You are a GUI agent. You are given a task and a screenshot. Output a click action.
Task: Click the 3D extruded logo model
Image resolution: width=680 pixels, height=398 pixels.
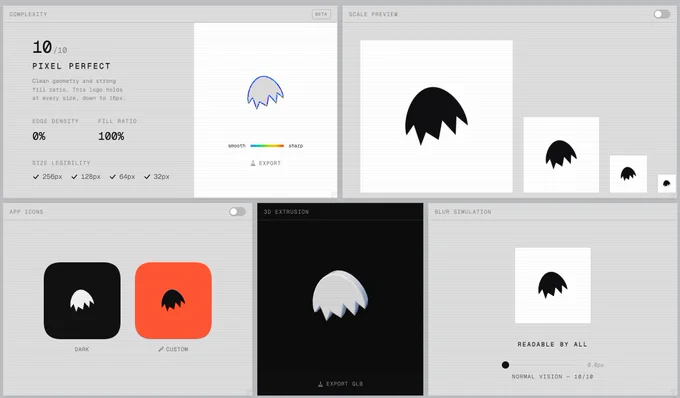(340, 295)
